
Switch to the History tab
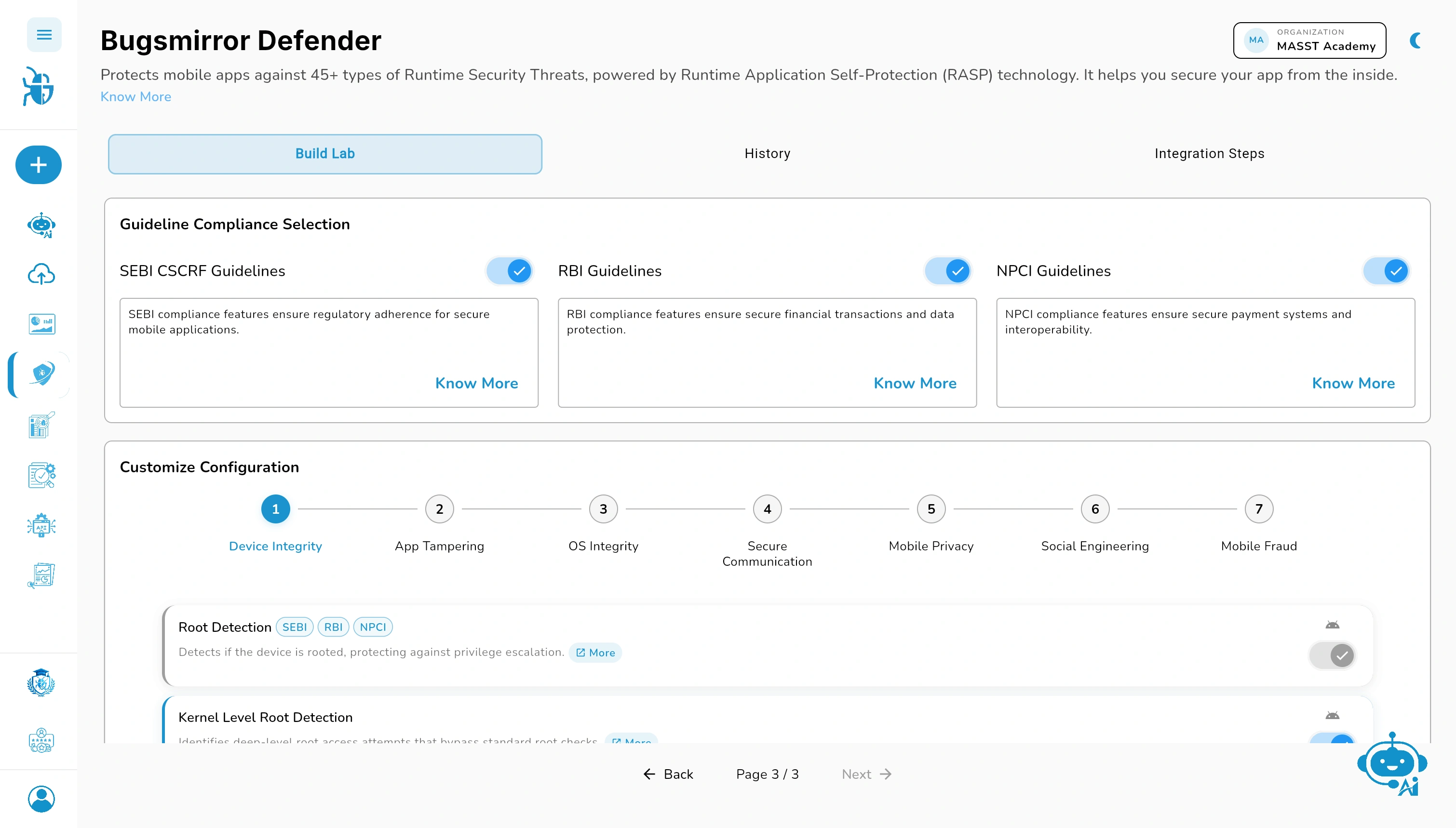tap(767, 154)
